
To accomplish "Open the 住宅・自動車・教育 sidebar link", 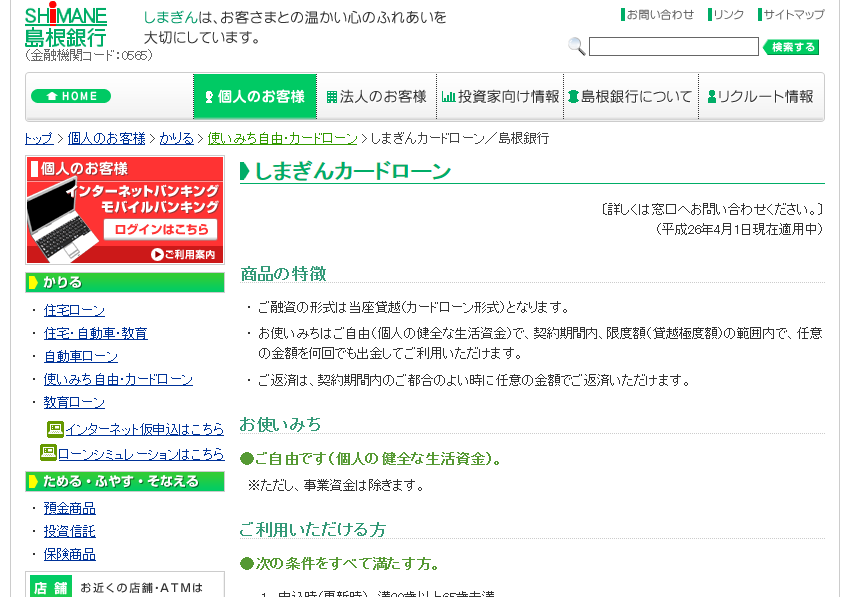I will tap(95, 333).
